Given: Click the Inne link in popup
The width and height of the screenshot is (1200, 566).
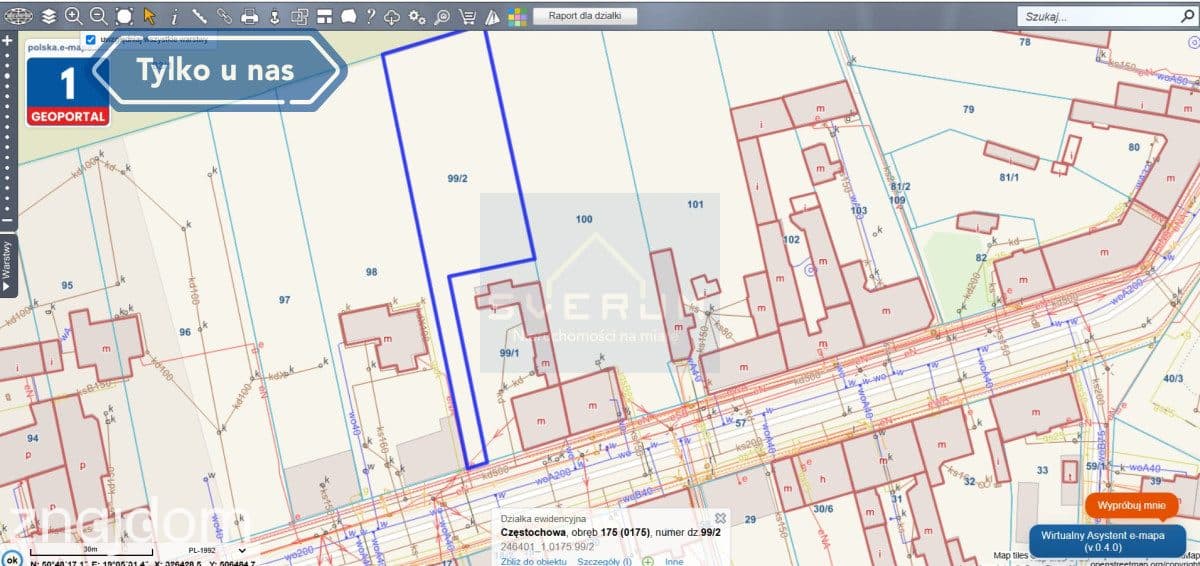Looking at the screenshot, I should 674,561.
